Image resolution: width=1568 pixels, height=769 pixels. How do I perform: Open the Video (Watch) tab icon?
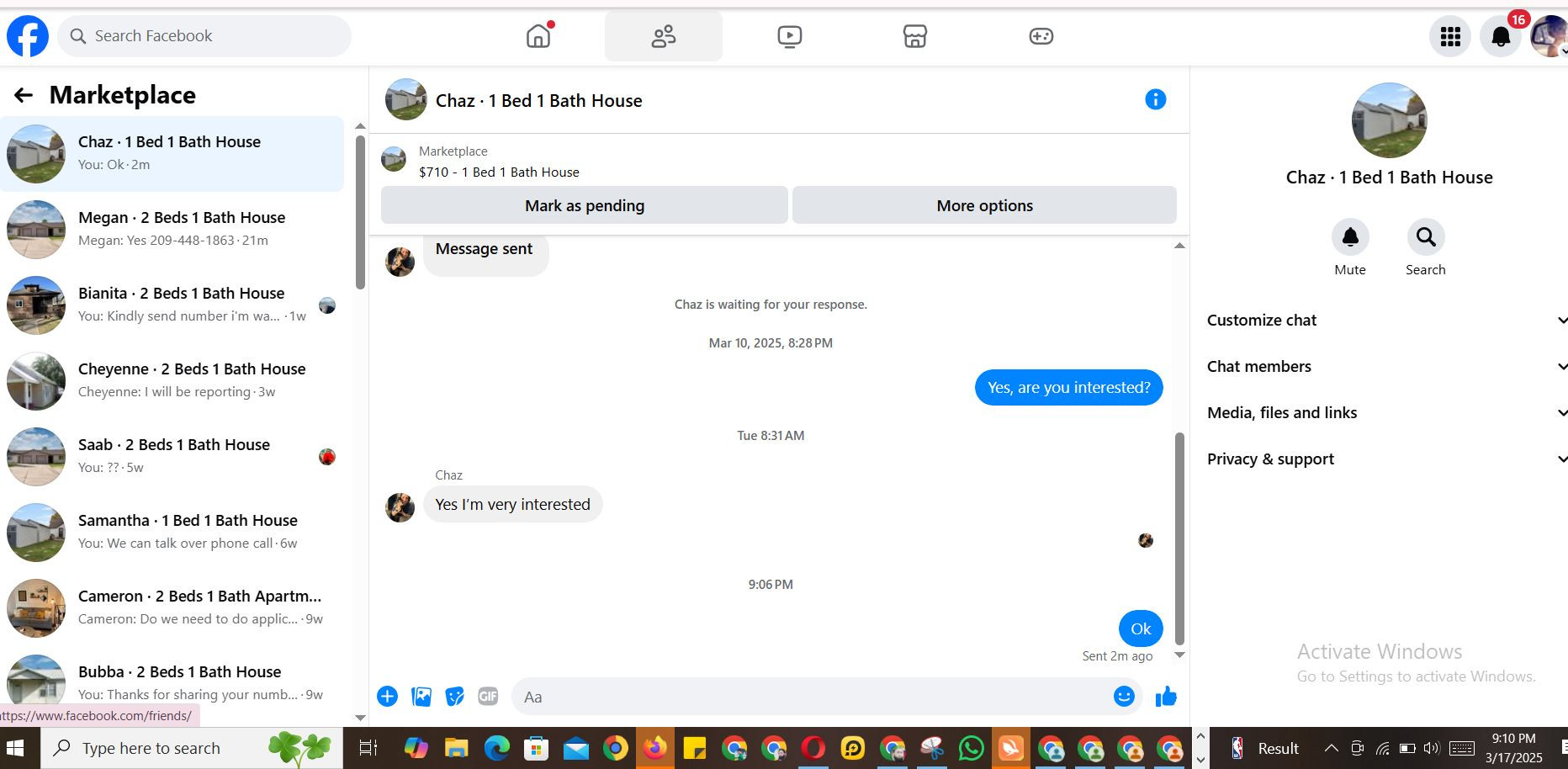[789, 36]
